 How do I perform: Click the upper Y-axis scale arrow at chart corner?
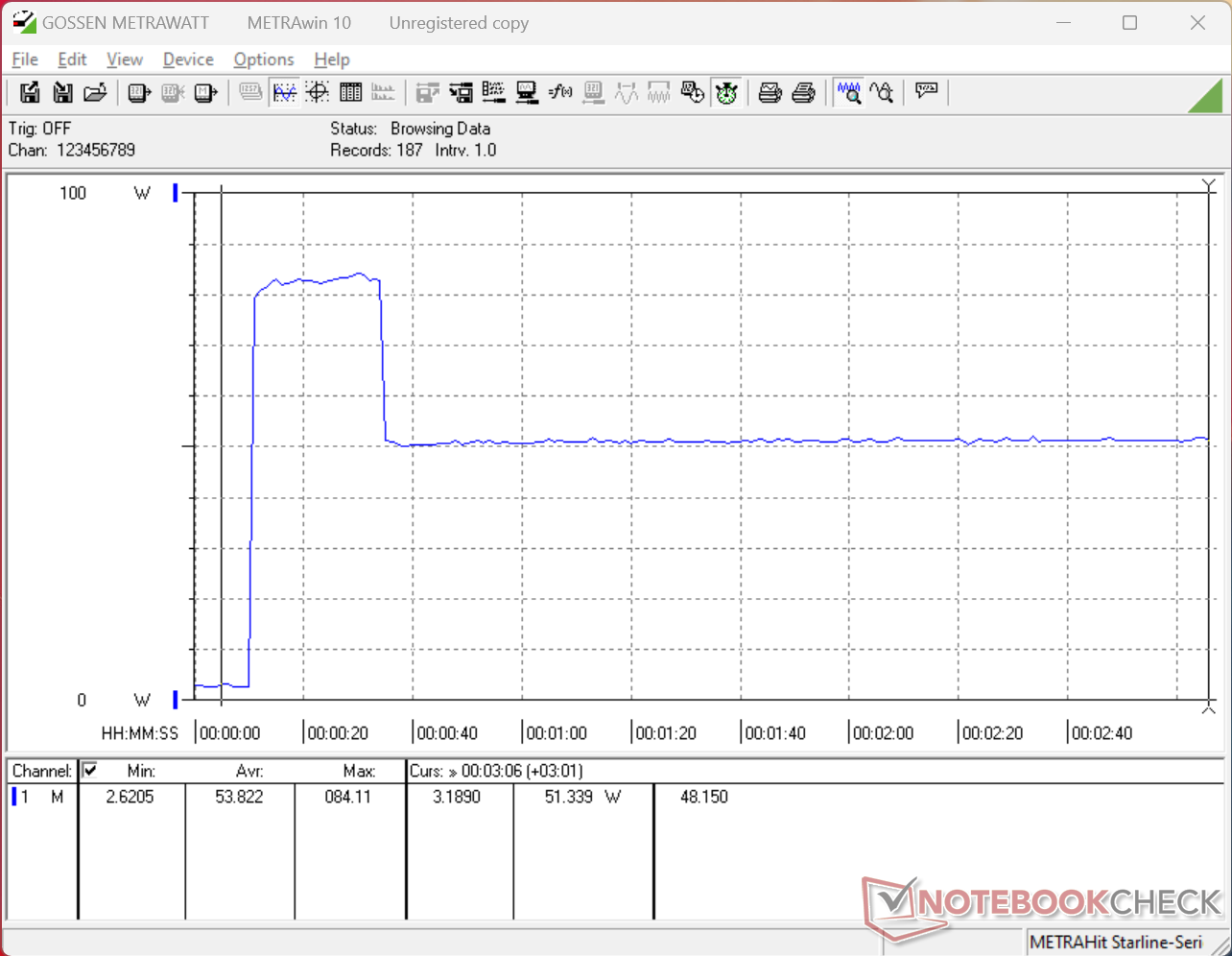click(x=1209, y=185)
